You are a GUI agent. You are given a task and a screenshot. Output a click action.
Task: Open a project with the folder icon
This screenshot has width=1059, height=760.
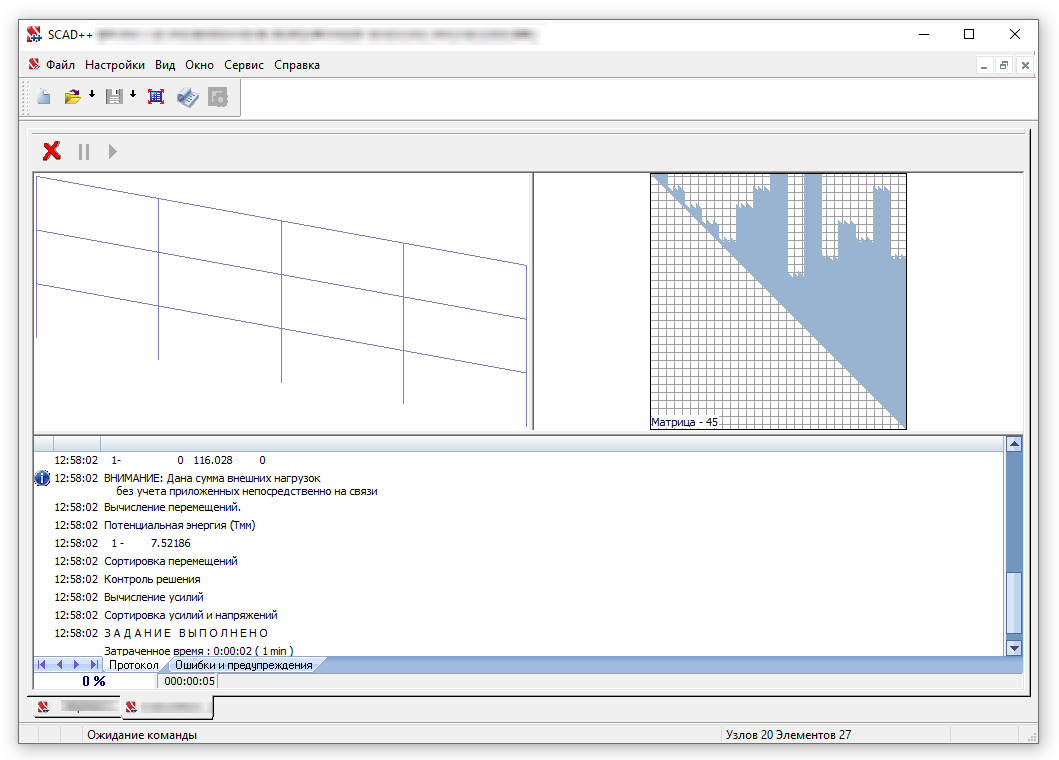click(72, 97)
